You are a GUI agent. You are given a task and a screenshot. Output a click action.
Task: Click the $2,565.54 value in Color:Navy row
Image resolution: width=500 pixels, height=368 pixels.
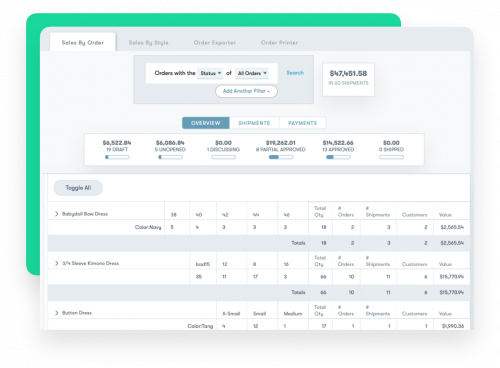pos(452,227)
